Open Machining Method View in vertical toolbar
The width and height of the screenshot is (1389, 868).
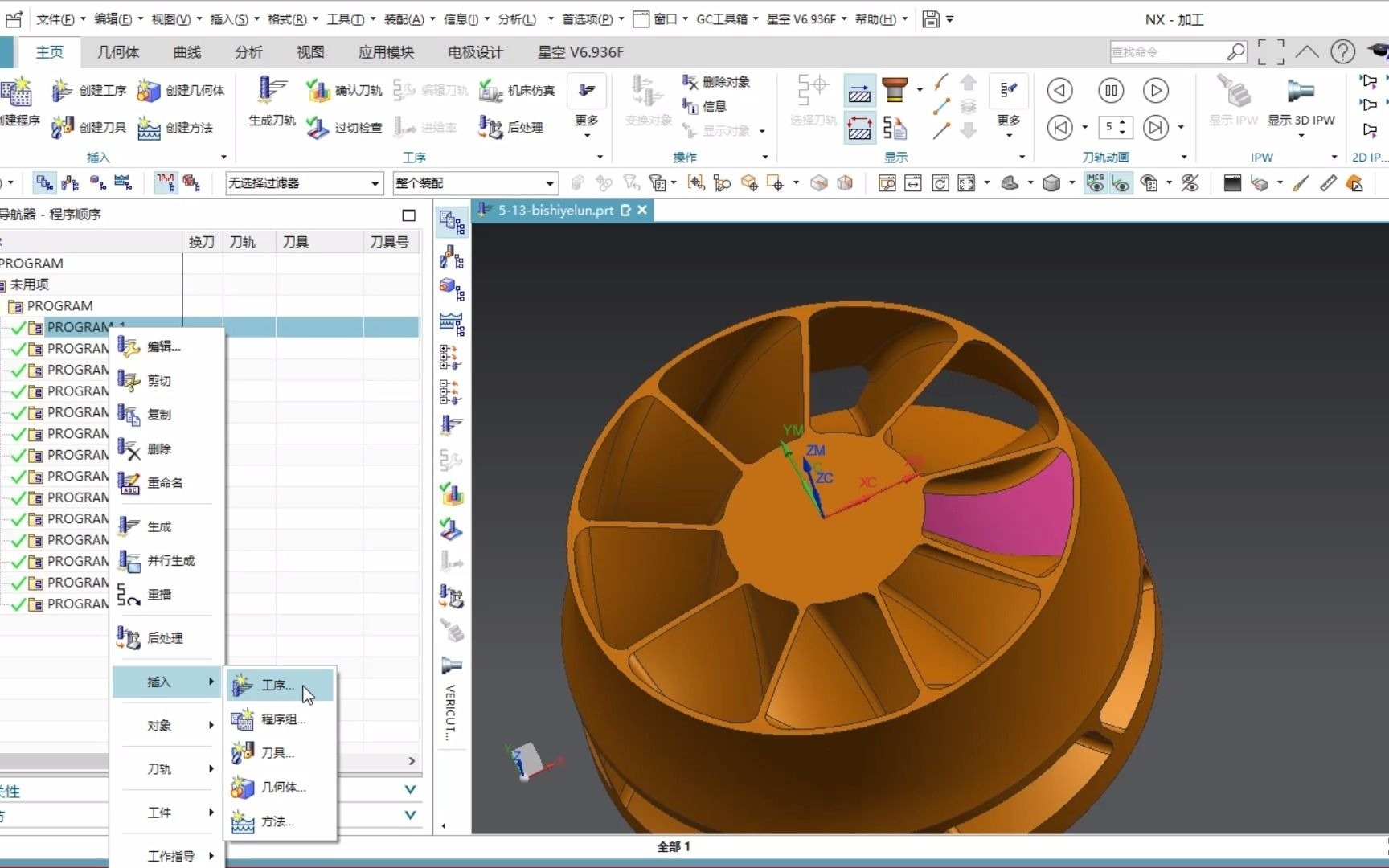pos(452,323)
